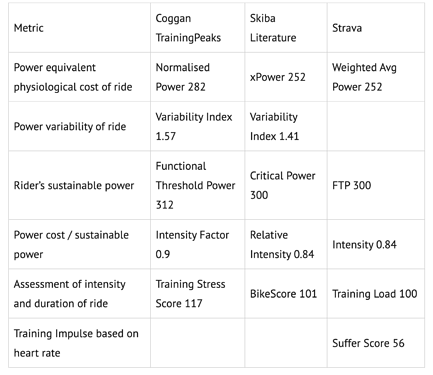Click the Metric column header cell
Image resolution: width=433 pixels, height=375 pixels.
coord(79,28)
